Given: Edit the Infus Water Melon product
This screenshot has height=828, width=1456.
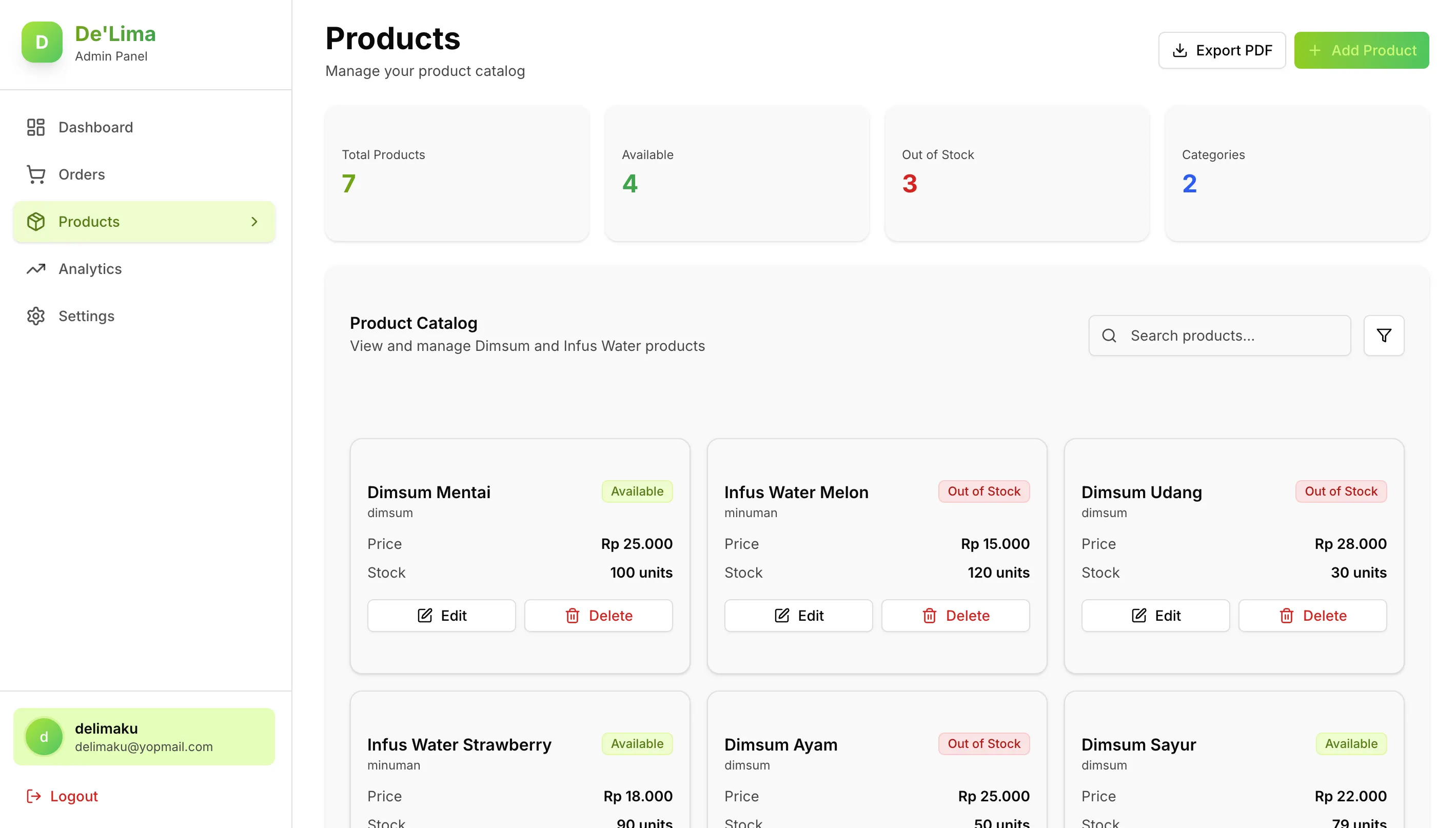Looking at the screenshot, I should (799, 615).
